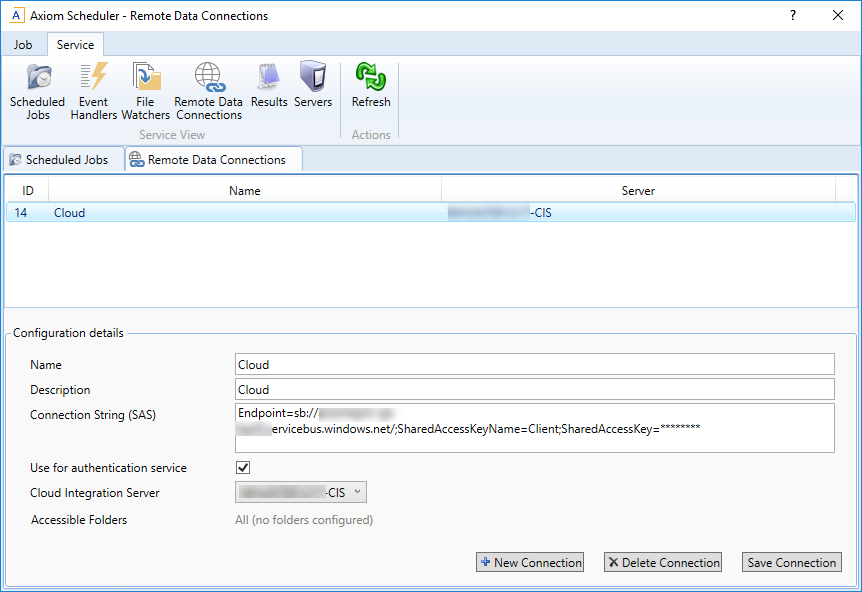Click the Save Connection button
The width and height of the screenshot is (862, 592).
coord(791,563)
